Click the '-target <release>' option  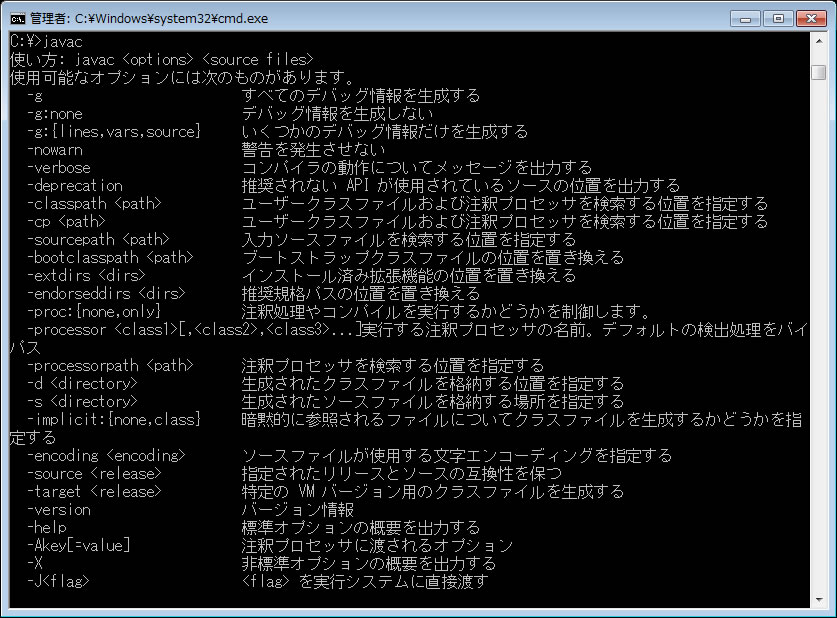click(x=94, y=492)
